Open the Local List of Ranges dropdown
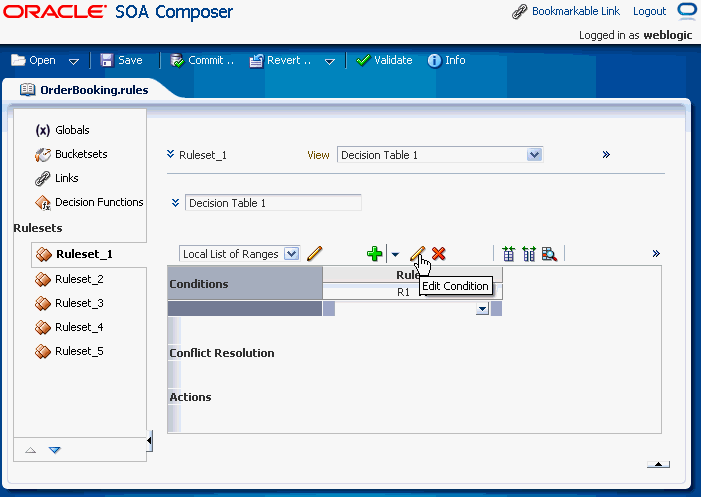The image size is (701, 497). 292,254
